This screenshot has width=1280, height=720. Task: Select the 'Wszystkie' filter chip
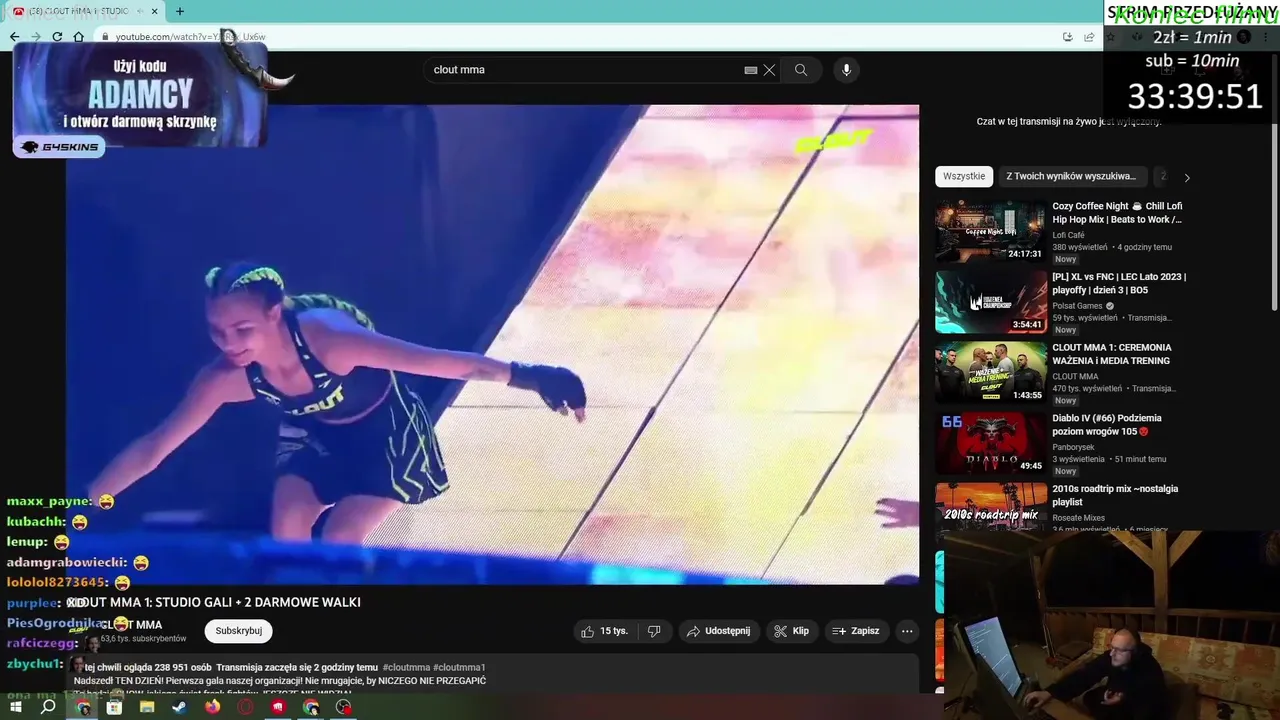tap(964, 176)
